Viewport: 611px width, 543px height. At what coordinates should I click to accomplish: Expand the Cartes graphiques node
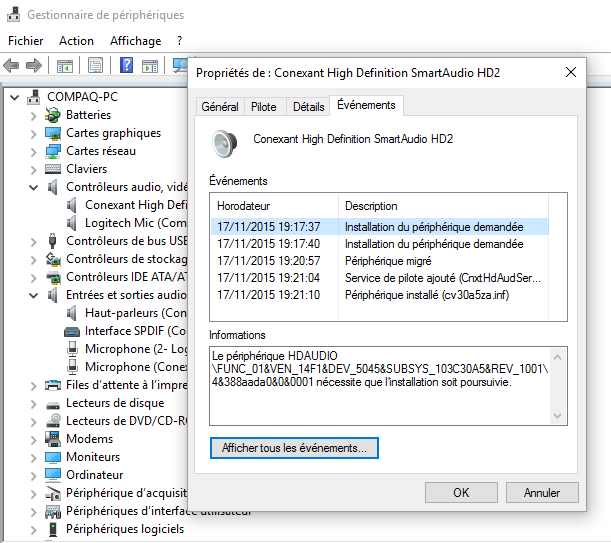click(34, 133)
